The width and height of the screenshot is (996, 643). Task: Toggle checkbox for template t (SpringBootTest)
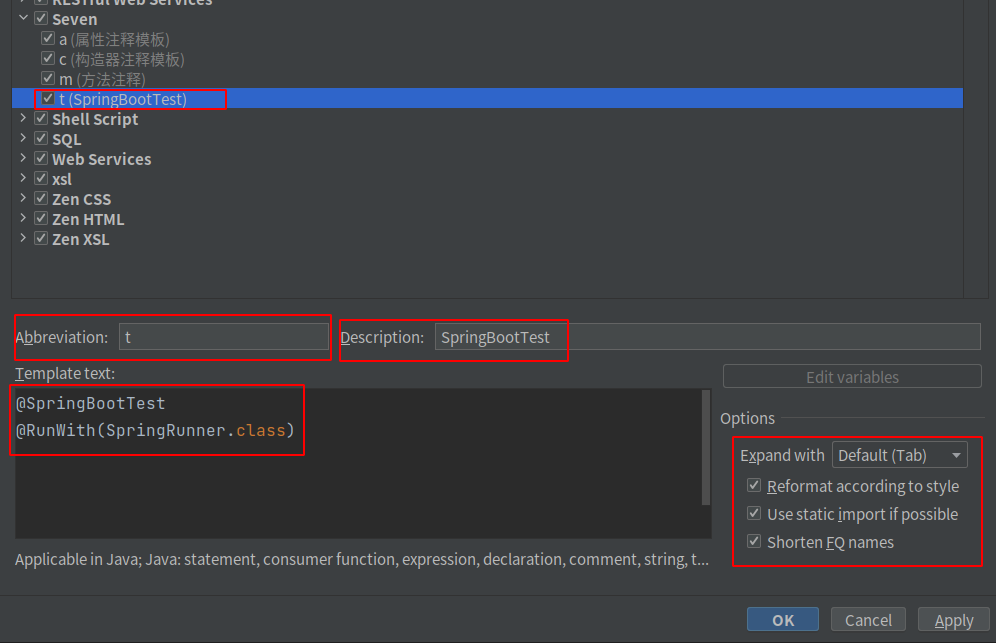coord(48,98)
